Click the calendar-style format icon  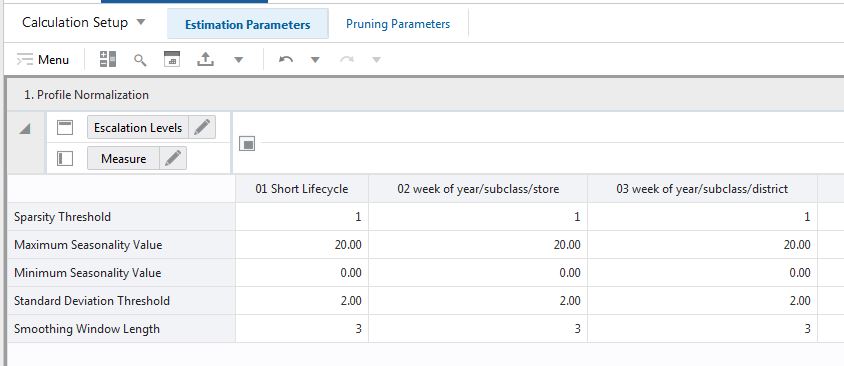click(x=172, y=59)
